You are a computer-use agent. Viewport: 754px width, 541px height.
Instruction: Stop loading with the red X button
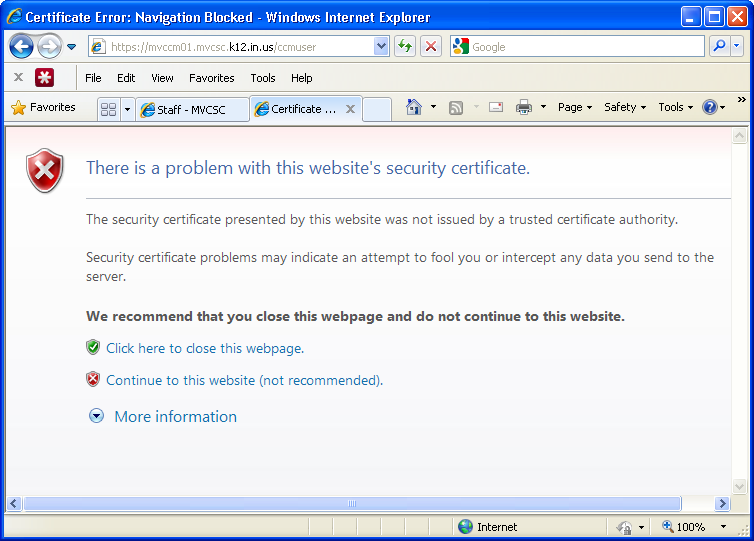431,47
